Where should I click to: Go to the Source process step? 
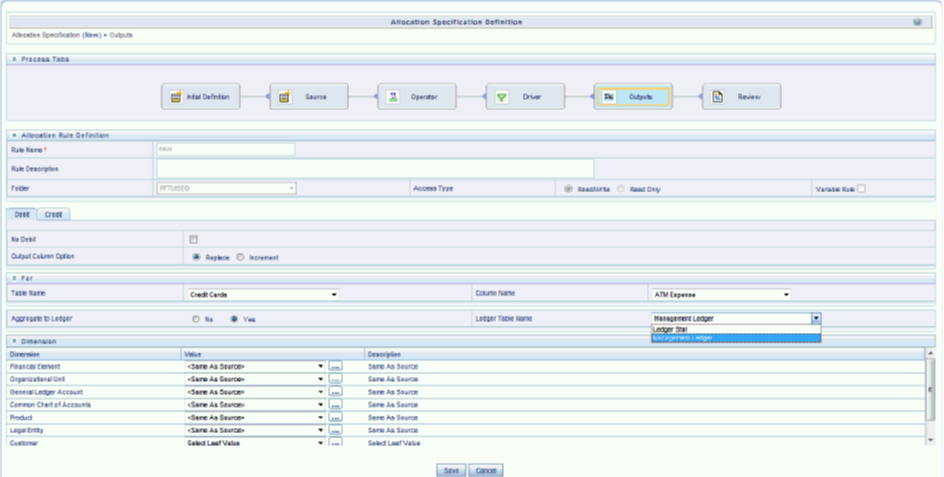click(x=309, y=96)
